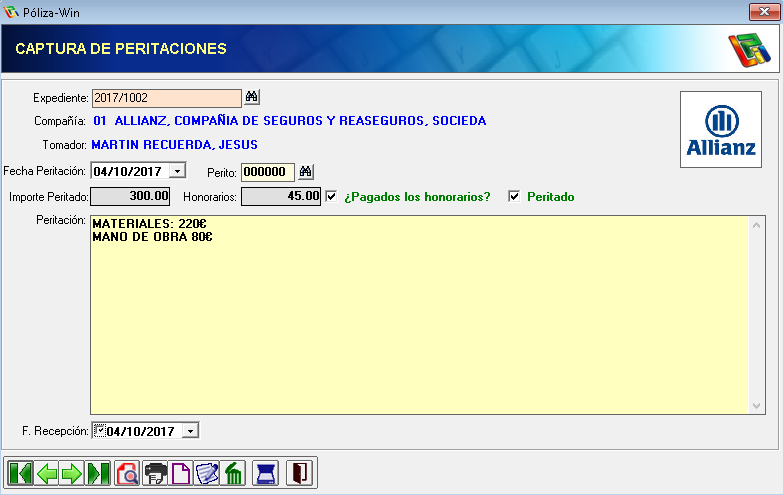Delete the record with the green trash icon
Viewport: 783px width, 495px height.
233,473
